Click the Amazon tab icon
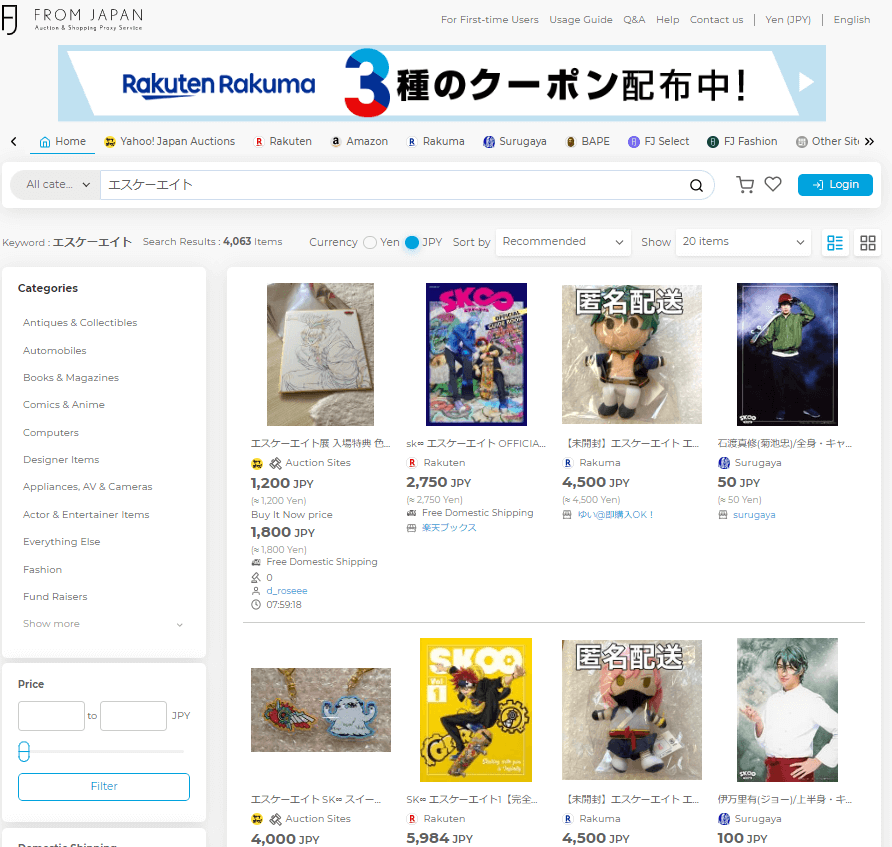The height and width of the screenshot is (847, 892). (336, 141)
